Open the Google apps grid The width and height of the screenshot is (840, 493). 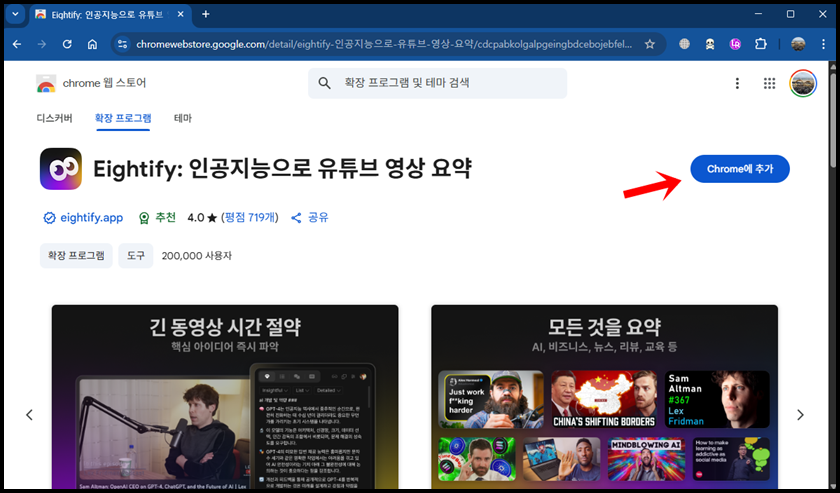769,83
